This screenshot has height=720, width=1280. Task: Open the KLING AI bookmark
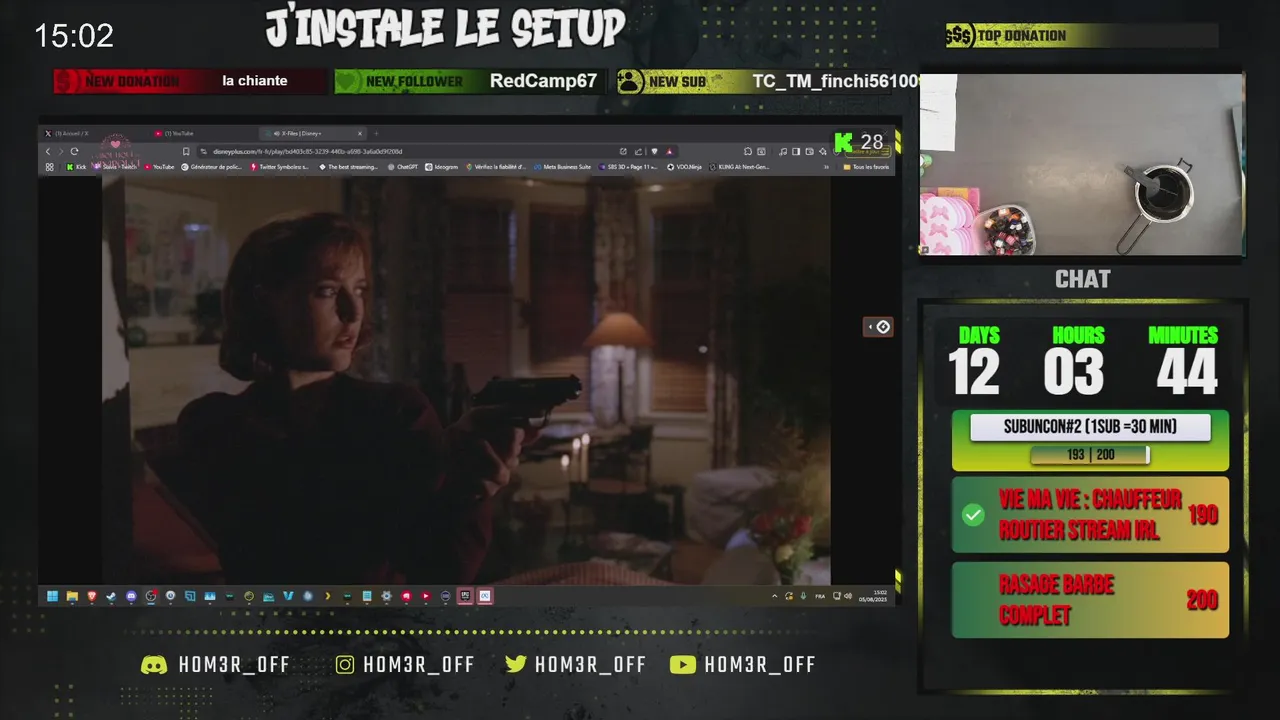739,167
